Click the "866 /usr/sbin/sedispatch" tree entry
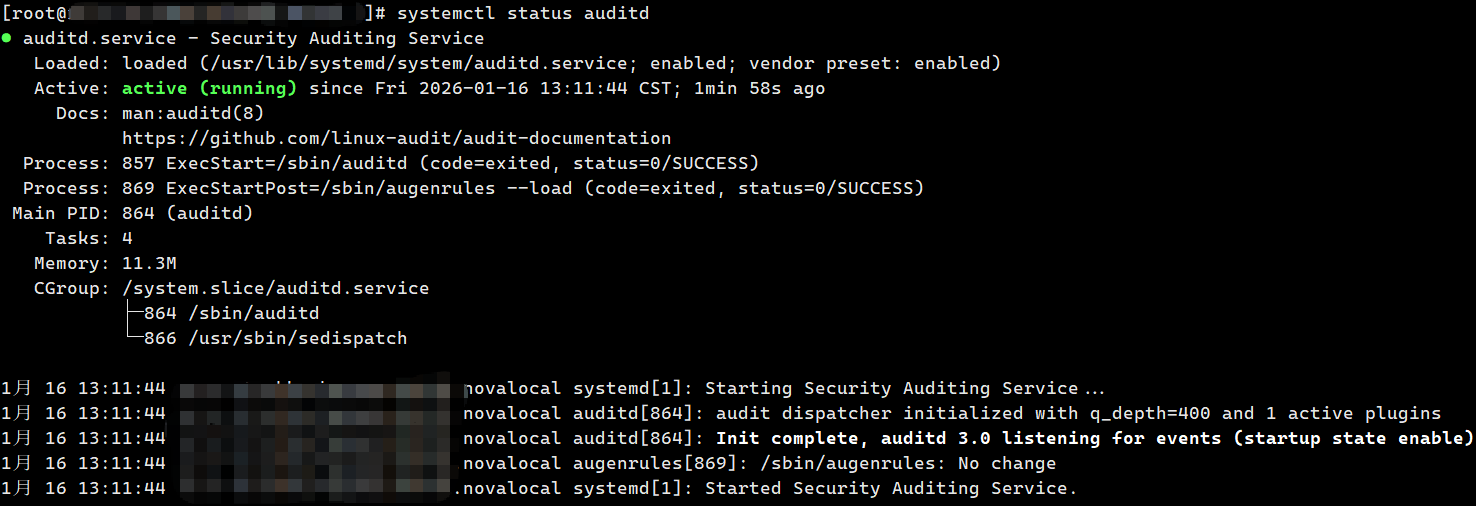 pyautogui.click(x=275, y=338)
